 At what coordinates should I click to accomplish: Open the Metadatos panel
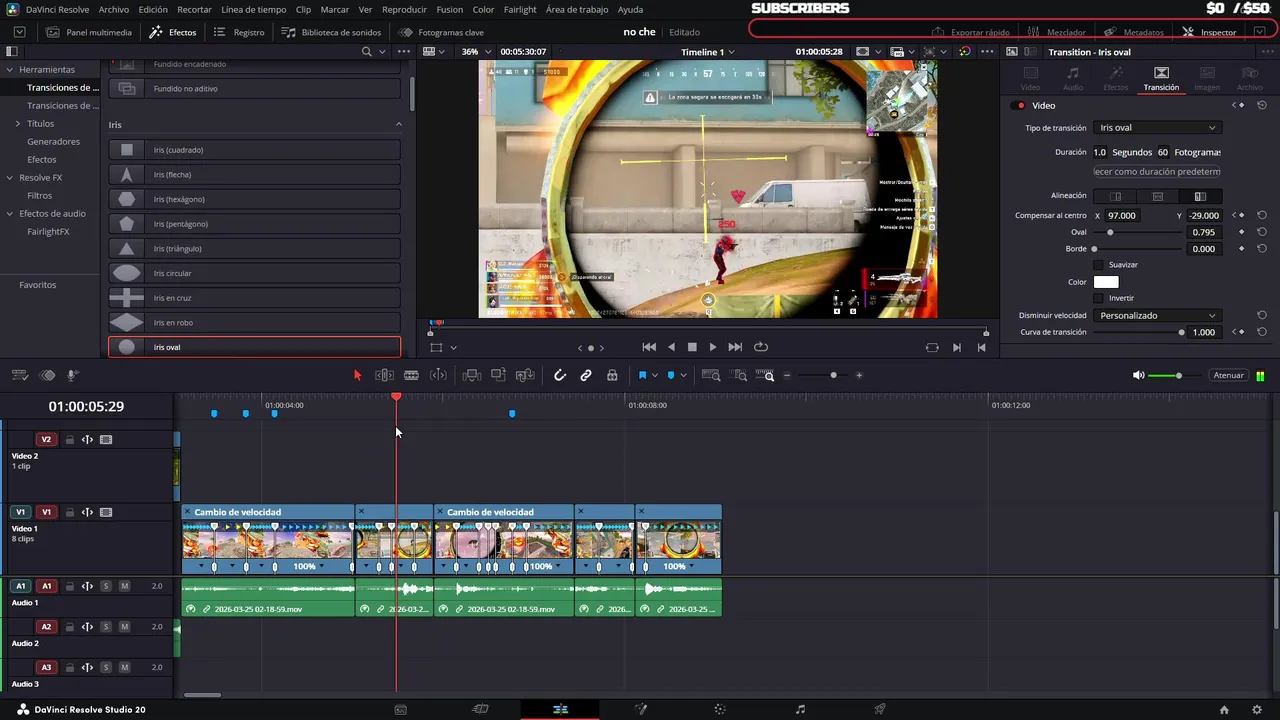coord(1134,32)
